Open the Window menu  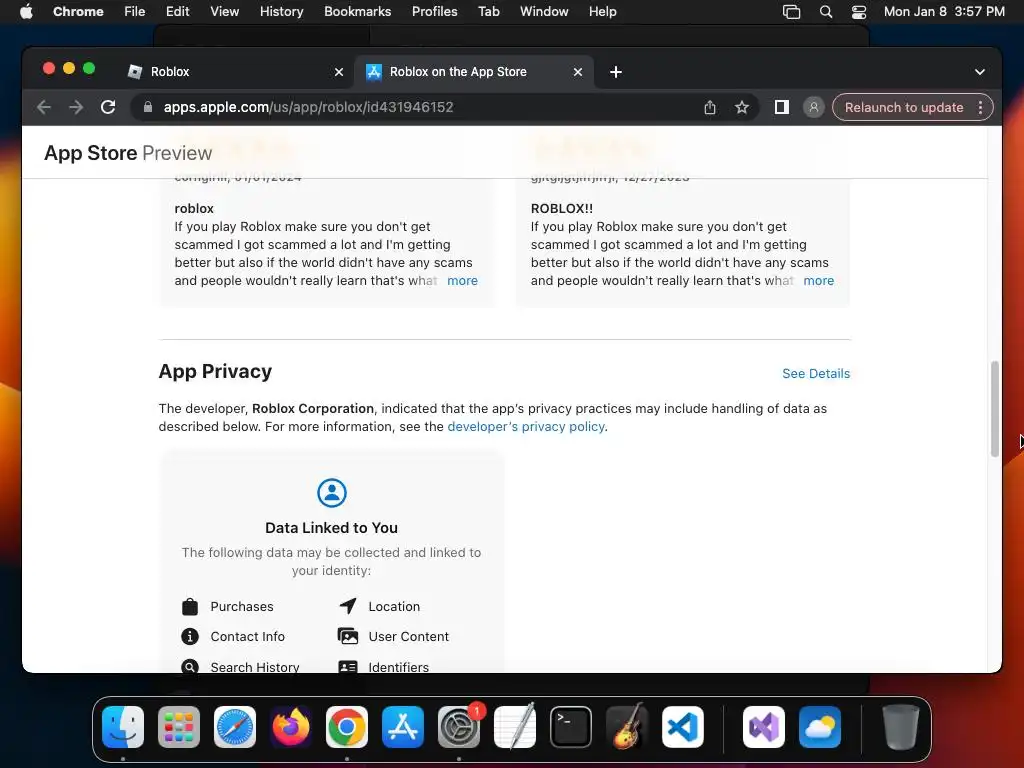coord(544,12)
